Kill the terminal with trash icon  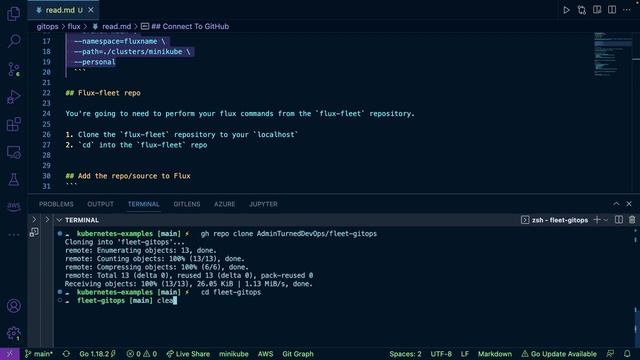[632, 220]
